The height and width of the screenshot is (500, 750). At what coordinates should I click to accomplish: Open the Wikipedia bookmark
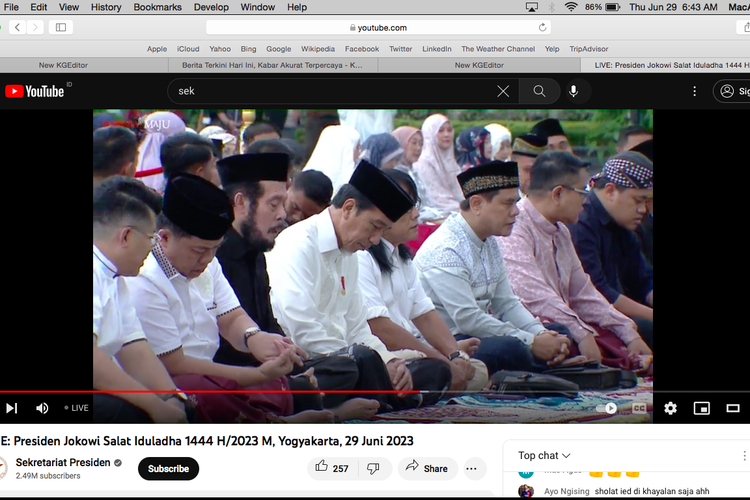(x=318, y=49)
